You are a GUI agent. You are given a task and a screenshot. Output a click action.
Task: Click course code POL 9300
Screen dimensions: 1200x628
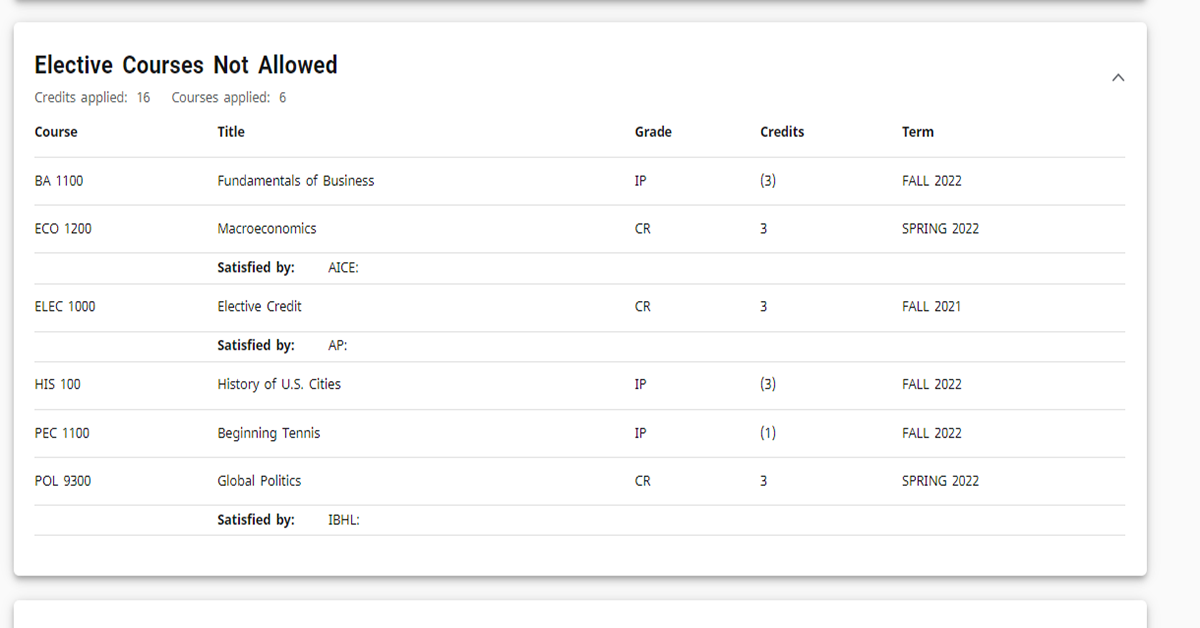tap(63, 481)
